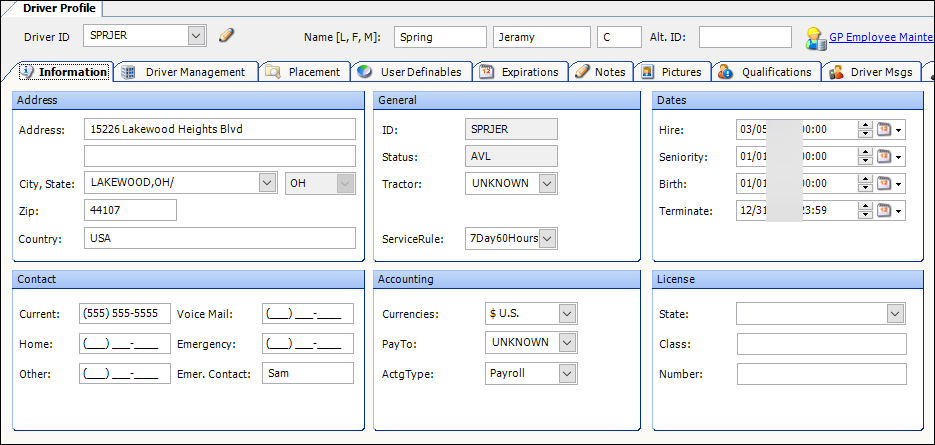Switch to the Driver Management tab

click(x=185, y=72)
